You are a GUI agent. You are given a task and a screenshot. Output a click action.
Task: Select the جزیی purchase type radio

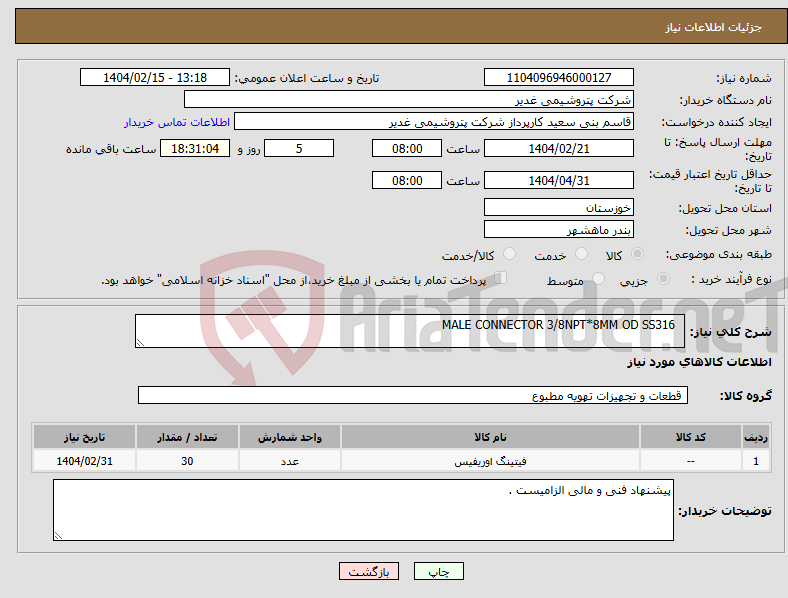coord(663,278)
